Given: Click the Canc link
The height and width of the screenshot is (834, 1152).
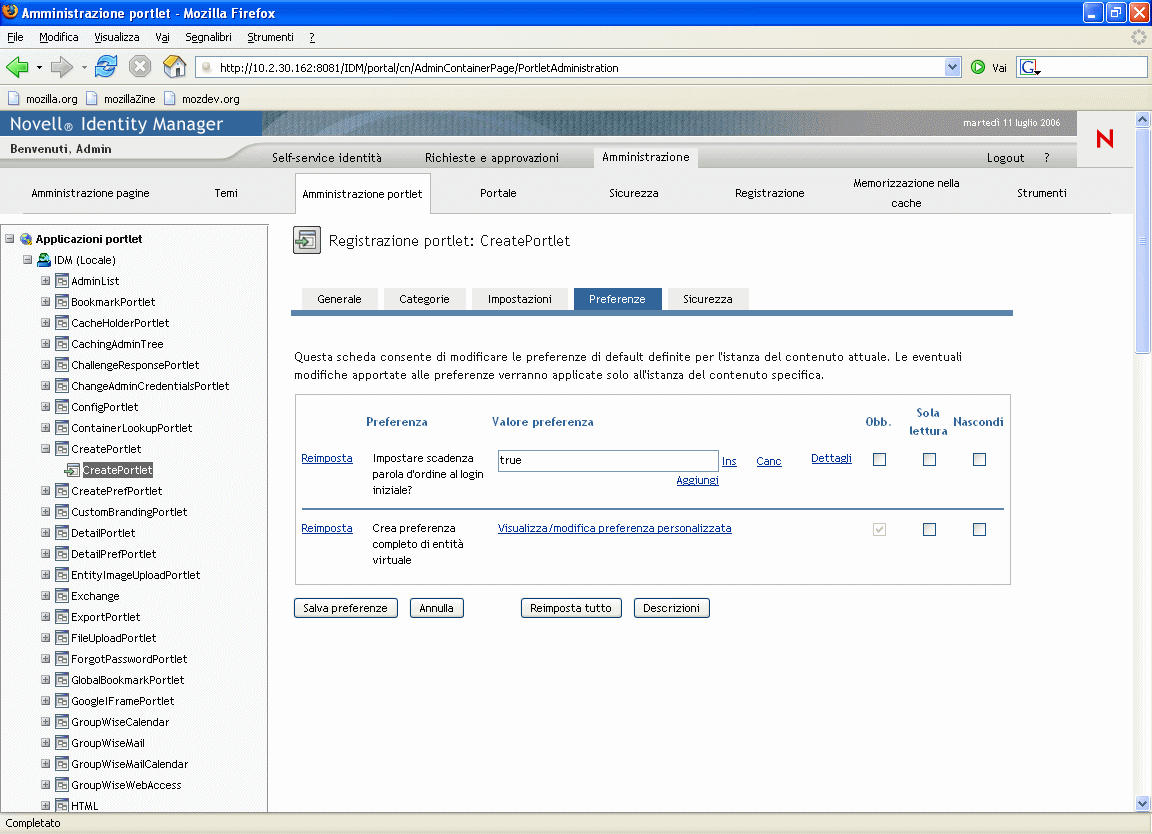Looking at the screenshot, I should pyautogui.click(x=768, y=461).
